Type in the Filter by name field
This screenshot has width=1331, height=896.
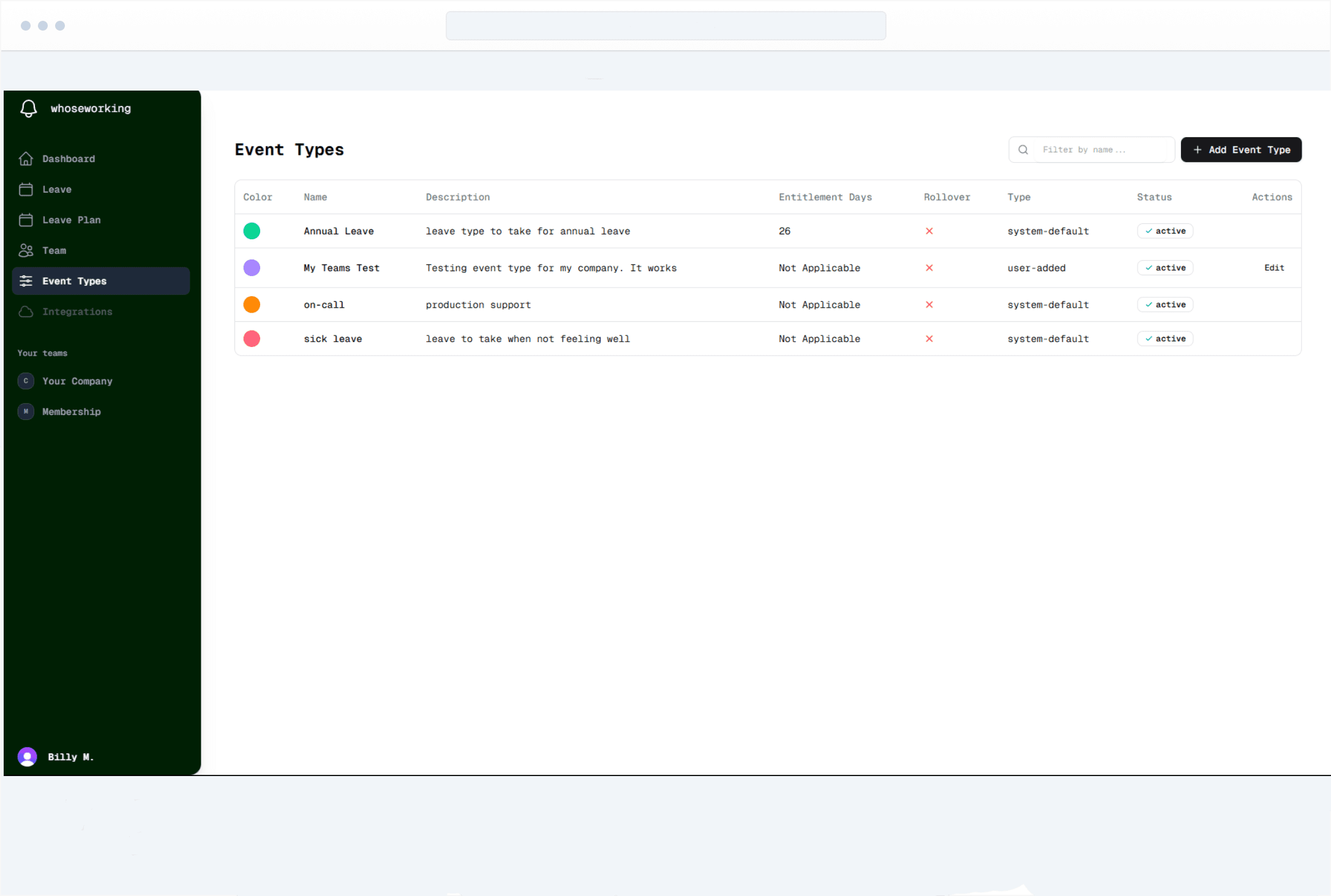(1102, 150)
